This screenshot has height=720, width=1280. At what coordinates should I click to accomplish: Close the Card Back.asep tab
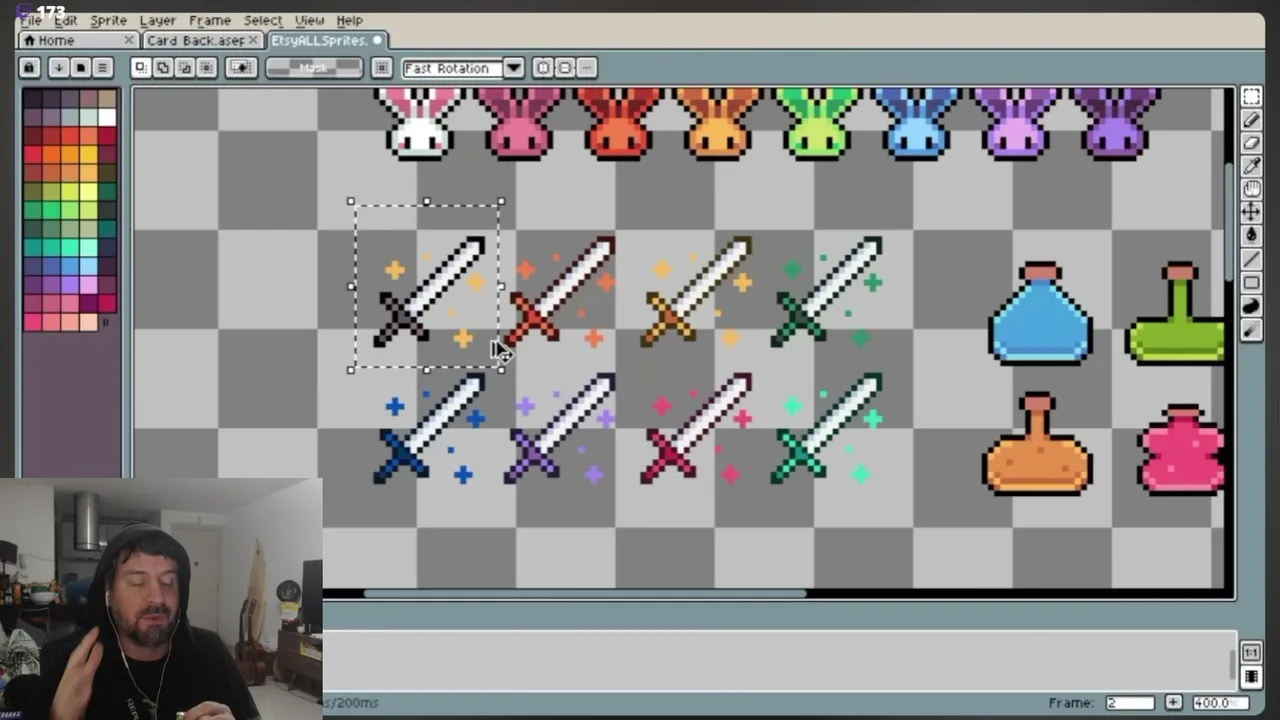(x=253, y=40)
